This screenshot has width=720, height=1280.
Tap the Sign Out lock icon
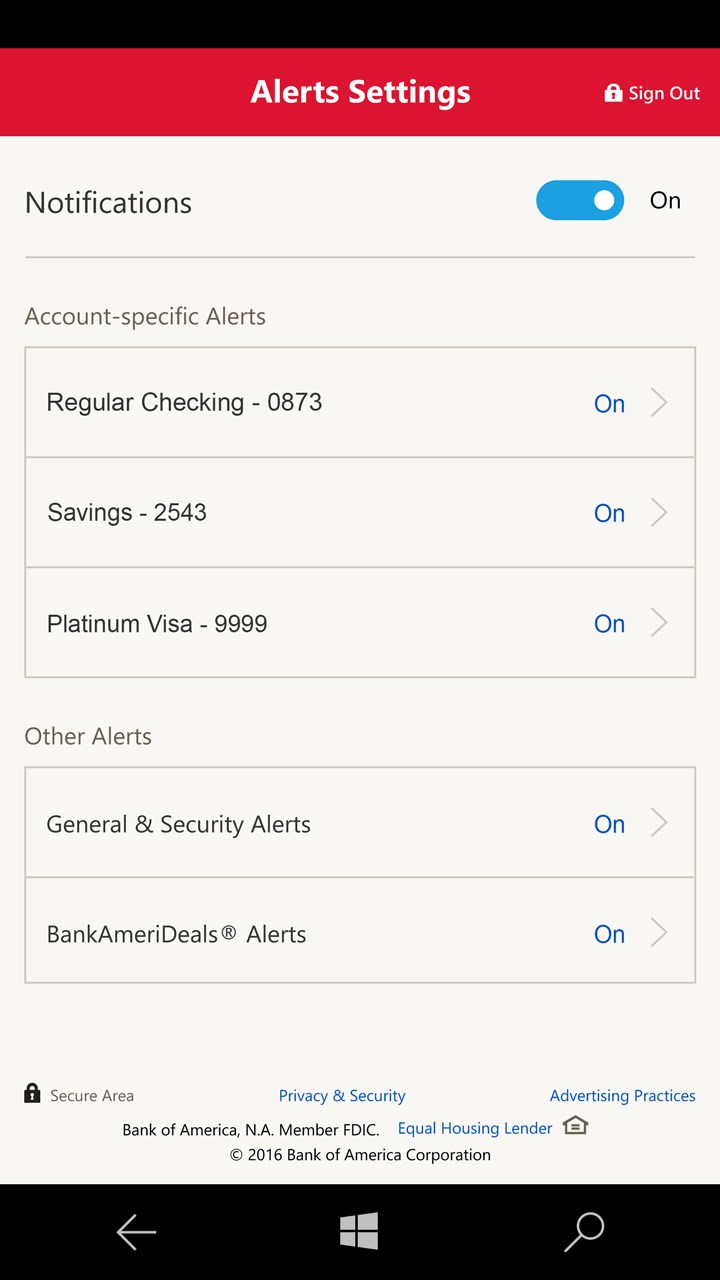point(613,93)
